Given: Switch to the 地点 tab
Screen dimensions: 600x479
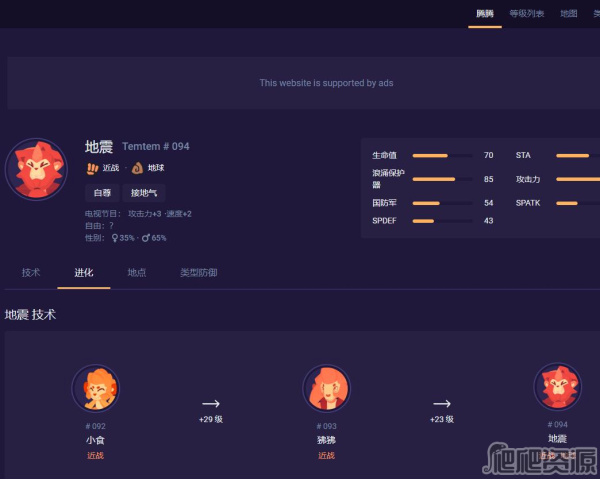Looking at the screenshot, I should (137, 272).
